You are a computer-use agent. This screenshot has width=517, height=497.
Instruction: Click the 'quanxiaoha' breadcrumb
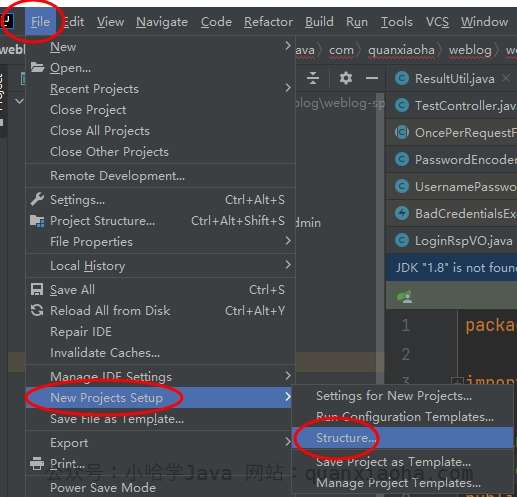point(401,50)
